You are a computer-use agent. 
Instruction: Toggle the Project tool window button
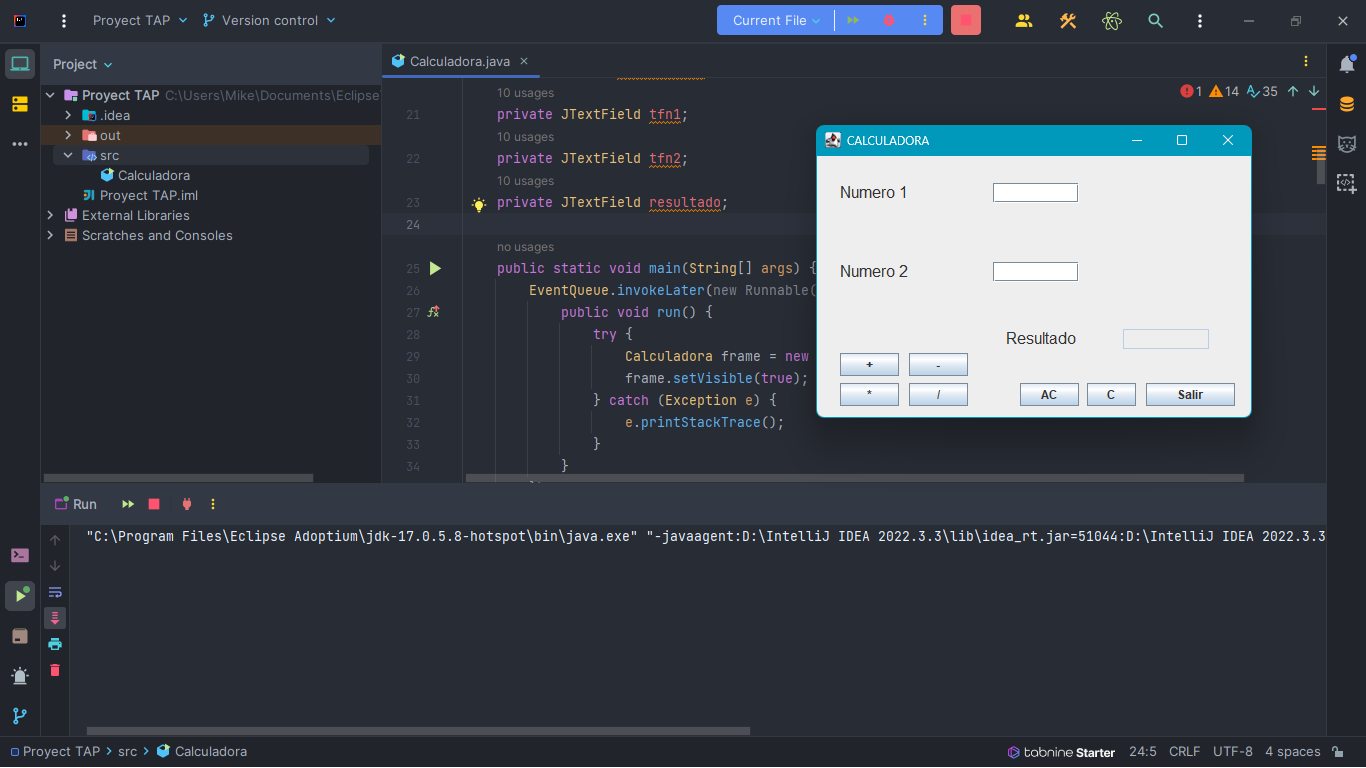pos(20,65)
